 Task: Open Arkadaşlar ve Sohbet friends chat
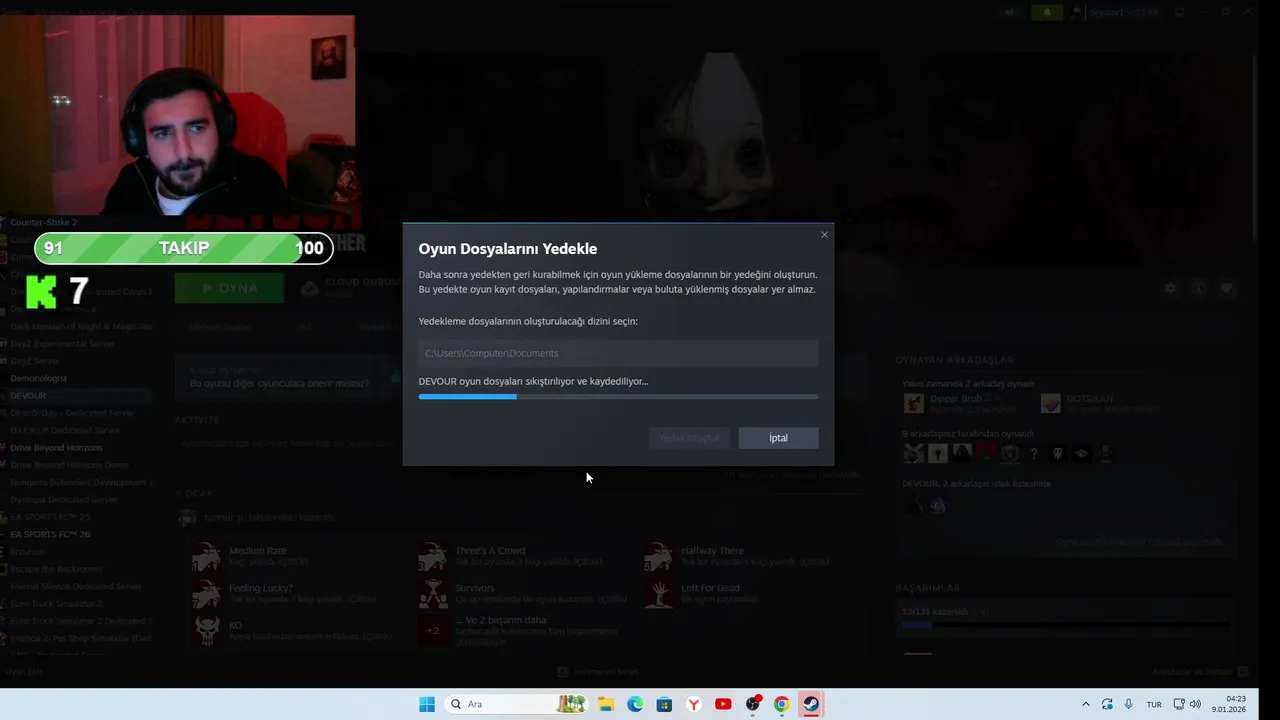[x=1200, y=672]
